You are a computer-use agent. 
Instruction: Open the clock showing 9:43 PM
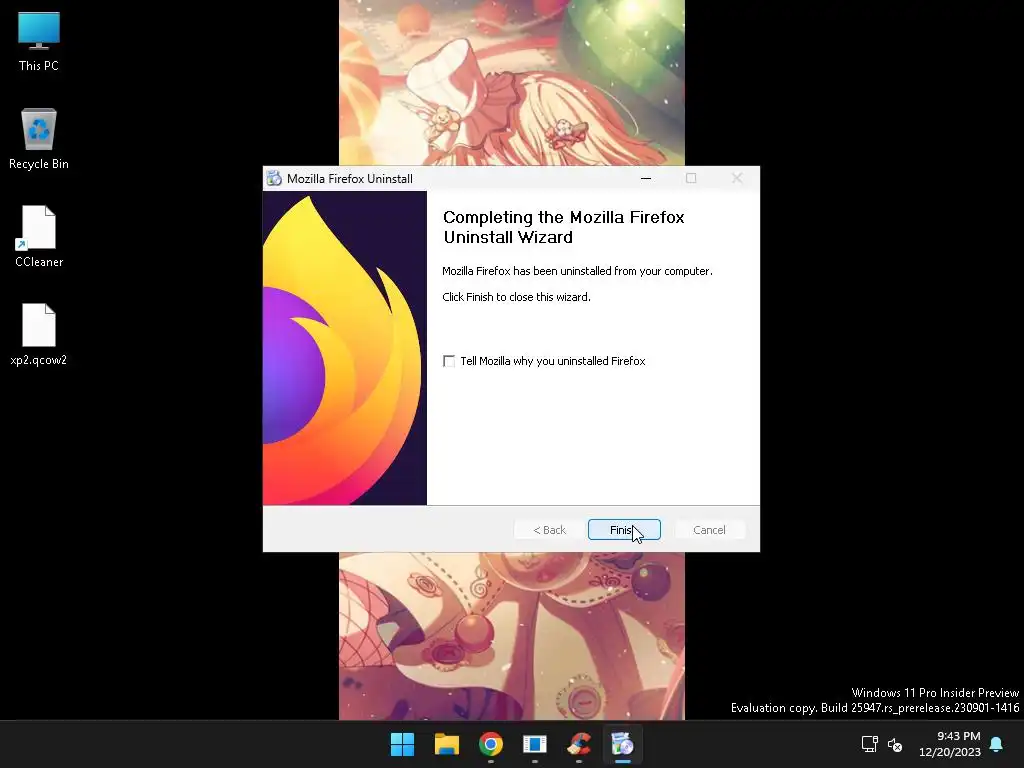click(950, 744)
